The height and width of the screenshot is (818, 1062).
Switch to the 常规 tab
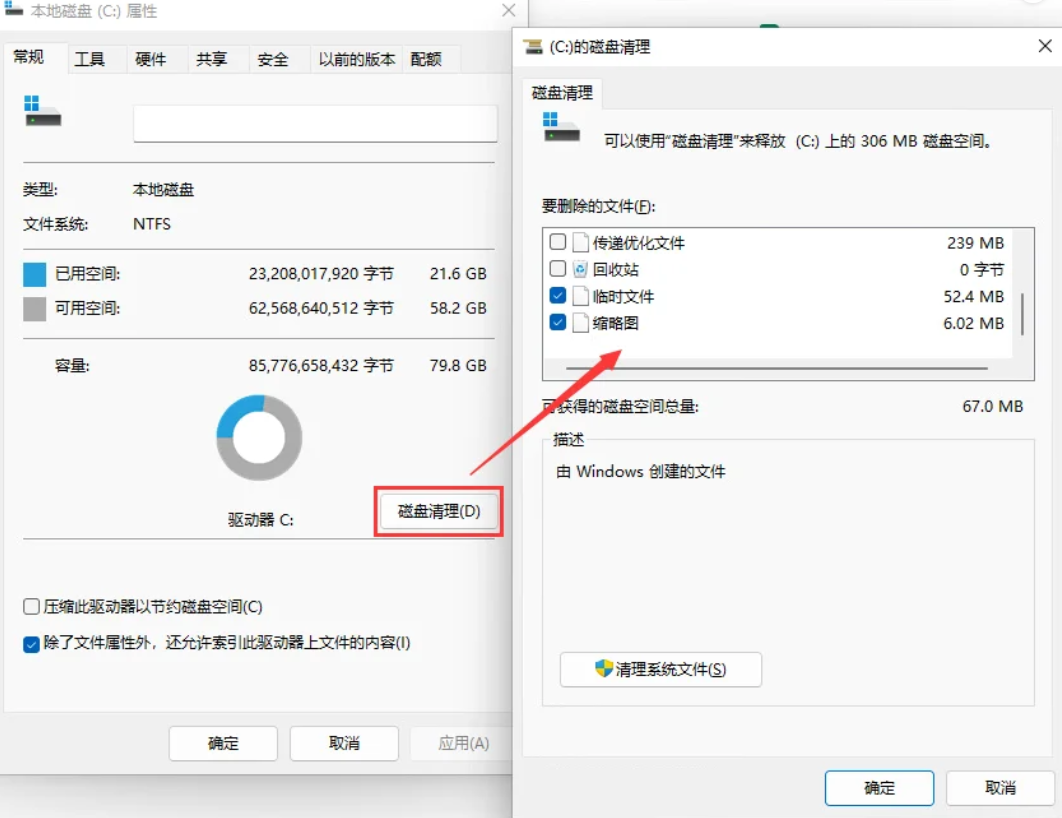[29, 58]
